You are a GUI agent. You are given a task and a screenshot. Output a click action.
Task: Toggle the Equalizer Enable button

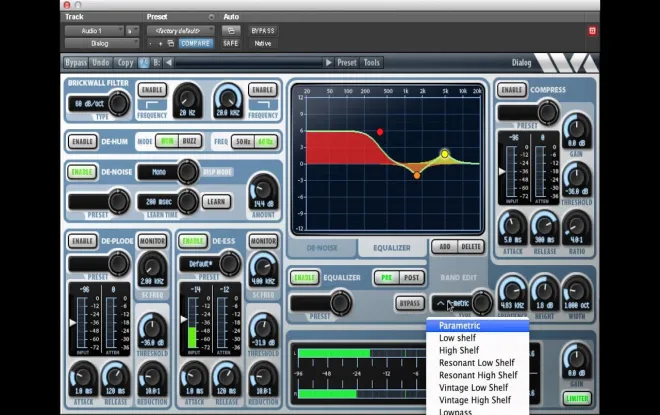click(304, 277)
